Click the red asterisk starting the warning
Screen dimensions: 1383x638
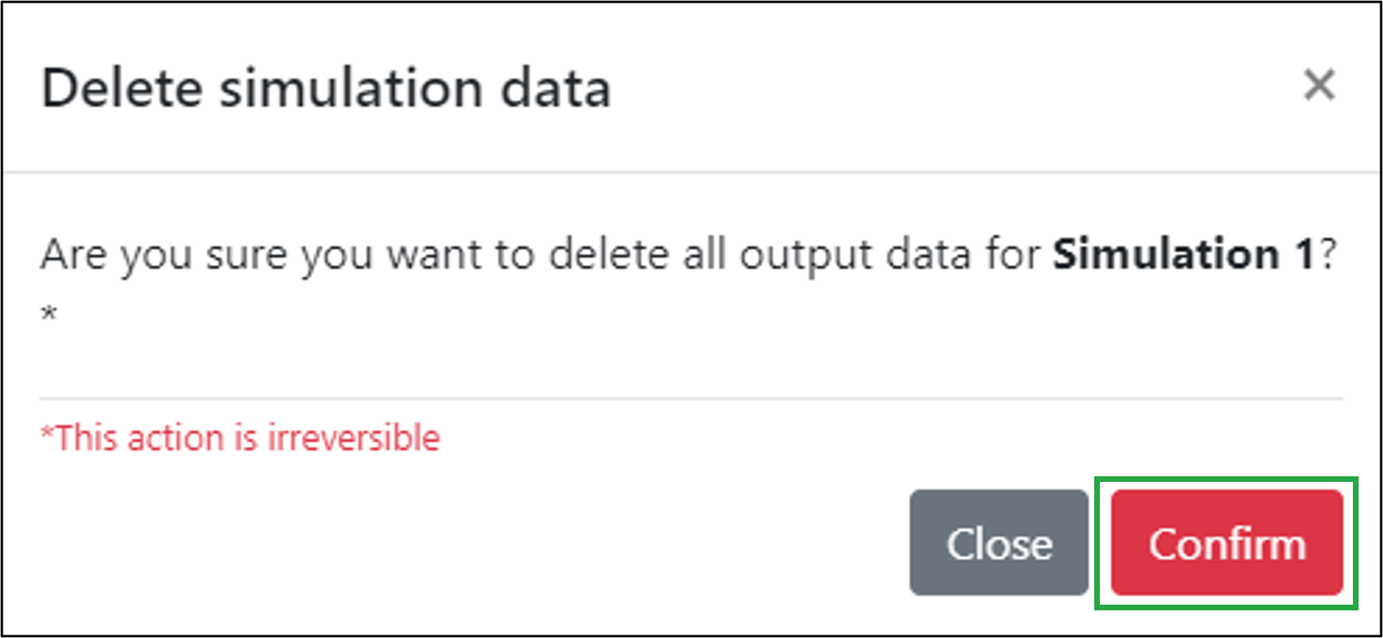click(46, 434)
